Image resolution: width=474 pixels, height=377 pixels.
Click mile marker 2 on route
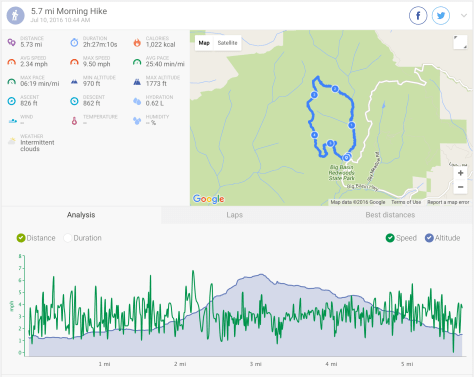(335, 89)
